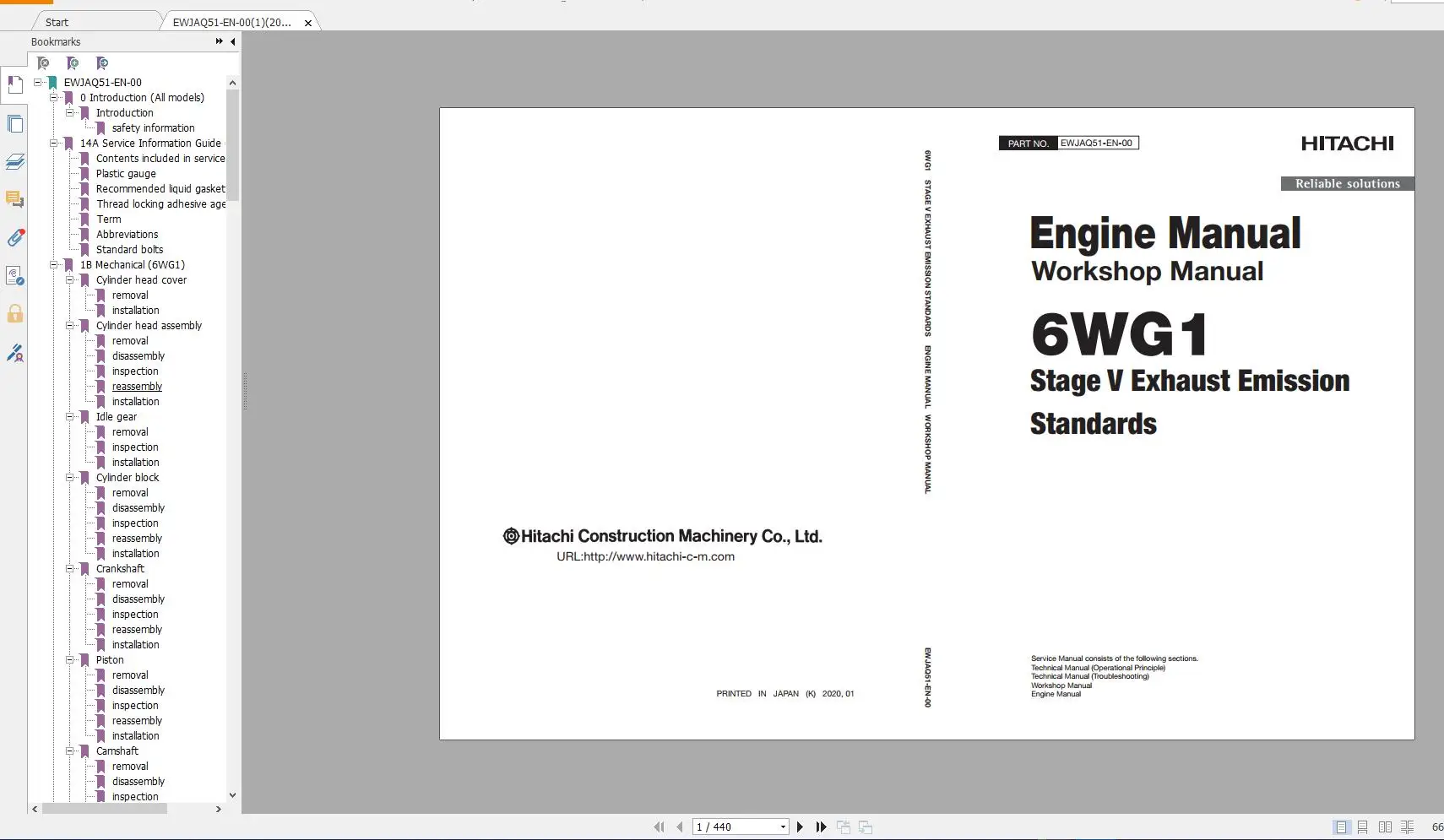This screenshot has width=1444, height=840.
Task: Select the EWJAQ51-EN-00(1) document tab
Action: pos(232,23)
